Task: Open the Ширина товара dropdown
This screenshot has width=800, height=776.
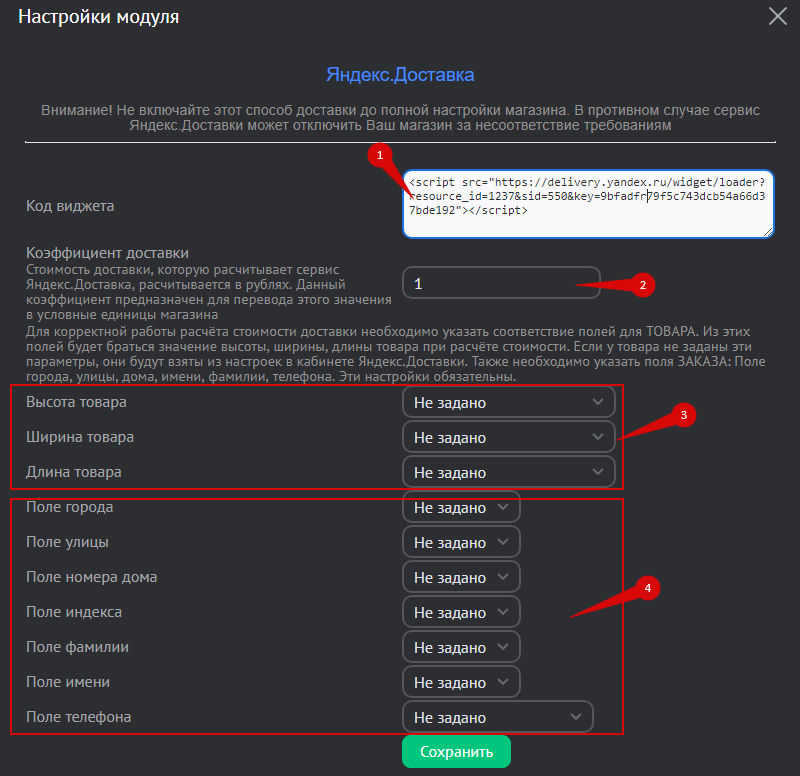Action: point(508,437)
